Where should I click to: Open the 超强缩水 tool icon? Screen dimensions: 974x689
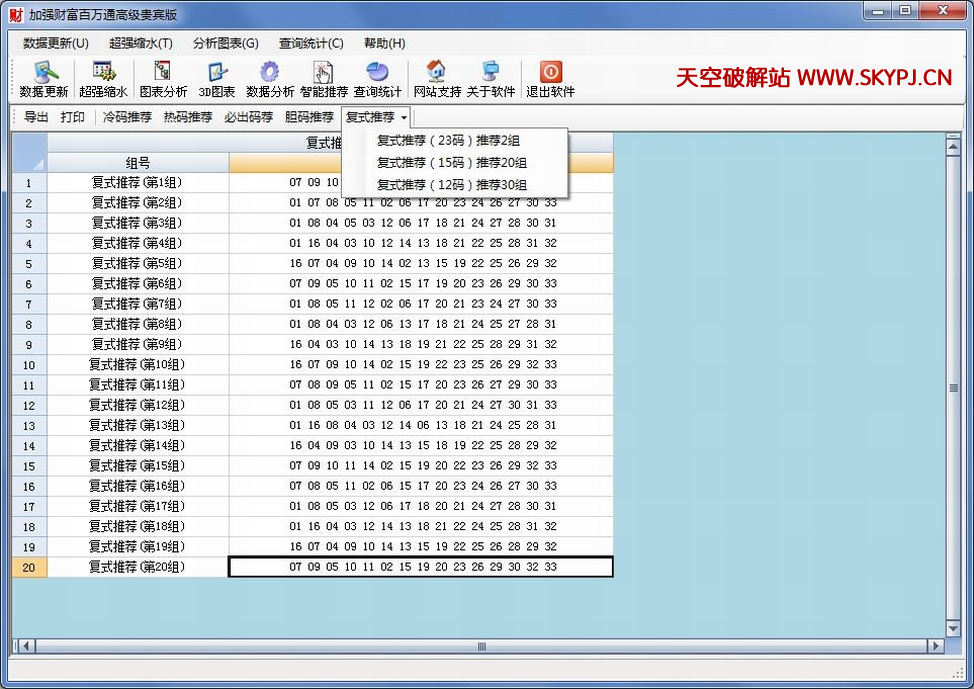point(103,72)
